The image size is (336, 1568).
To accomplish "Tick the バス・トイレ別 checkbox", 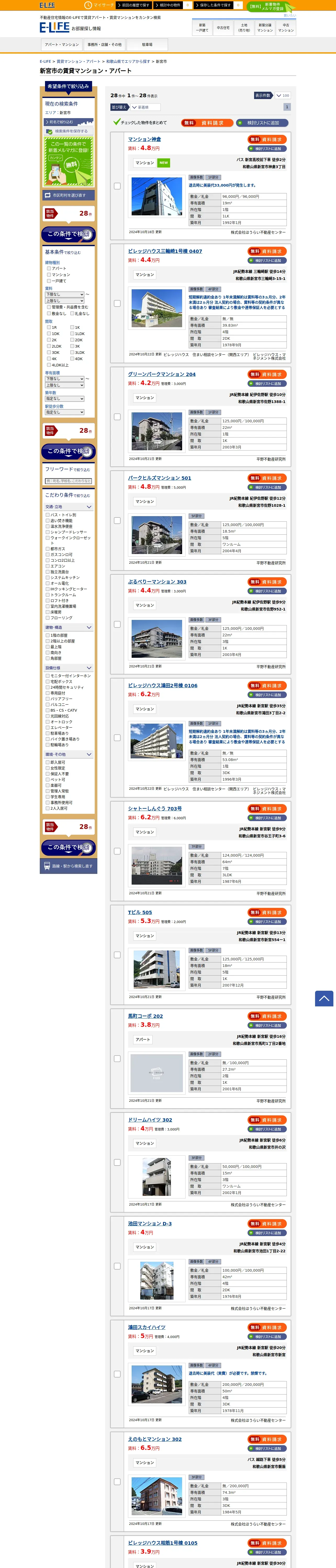I will (x=48, y=515).
